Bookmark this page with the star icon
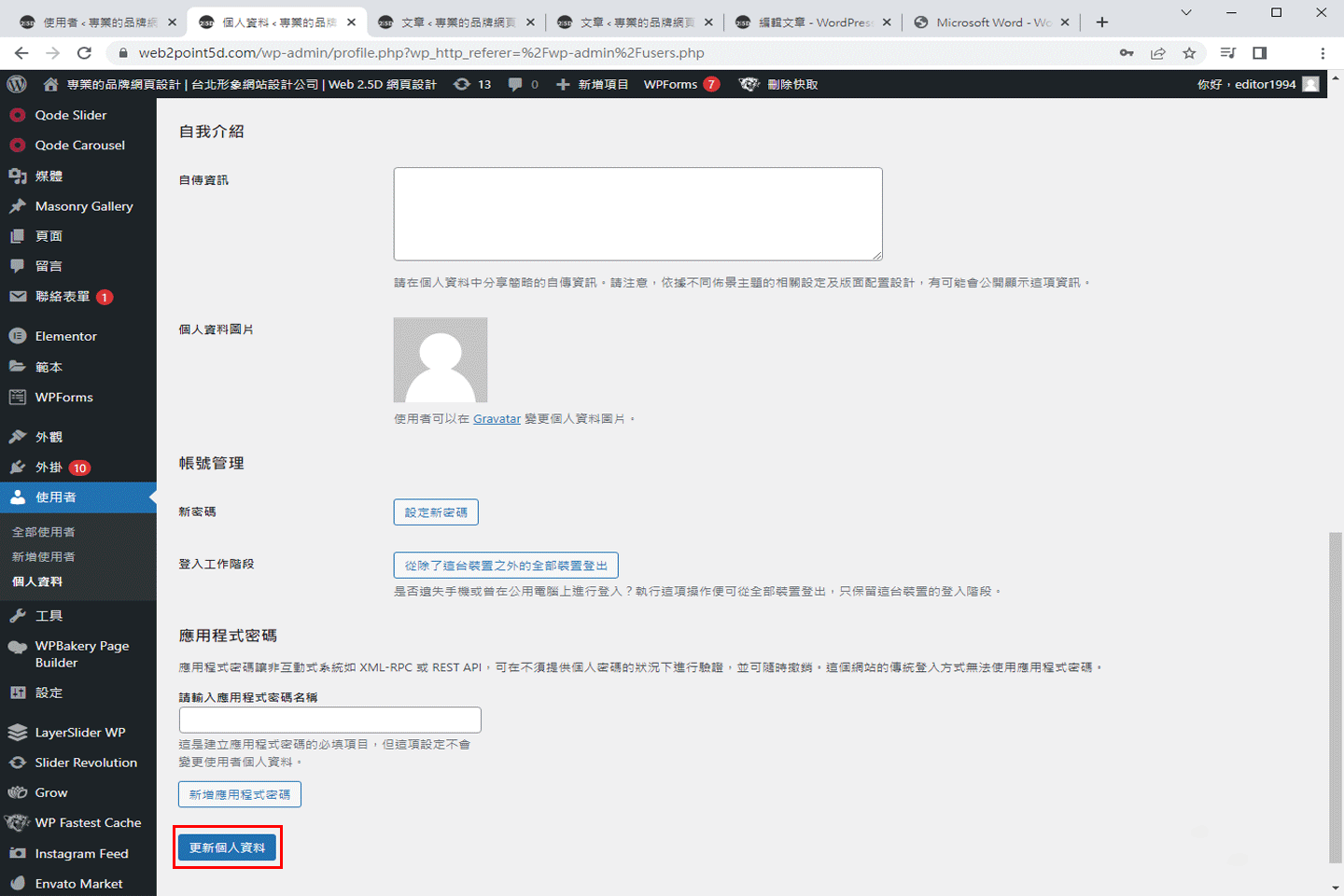1344x896 pixels. point(1189,53)
